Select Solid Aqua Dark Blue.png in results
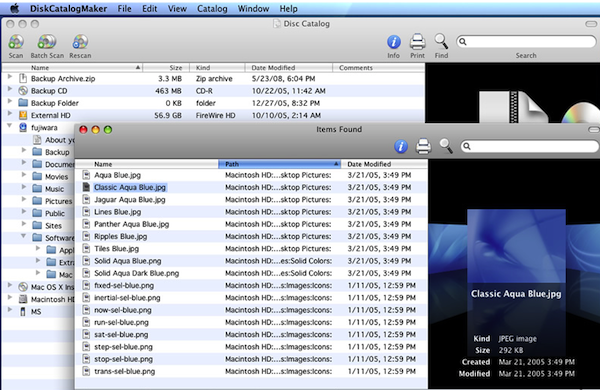Viewport: 600px width, 390px height. [x=137, y=273]
